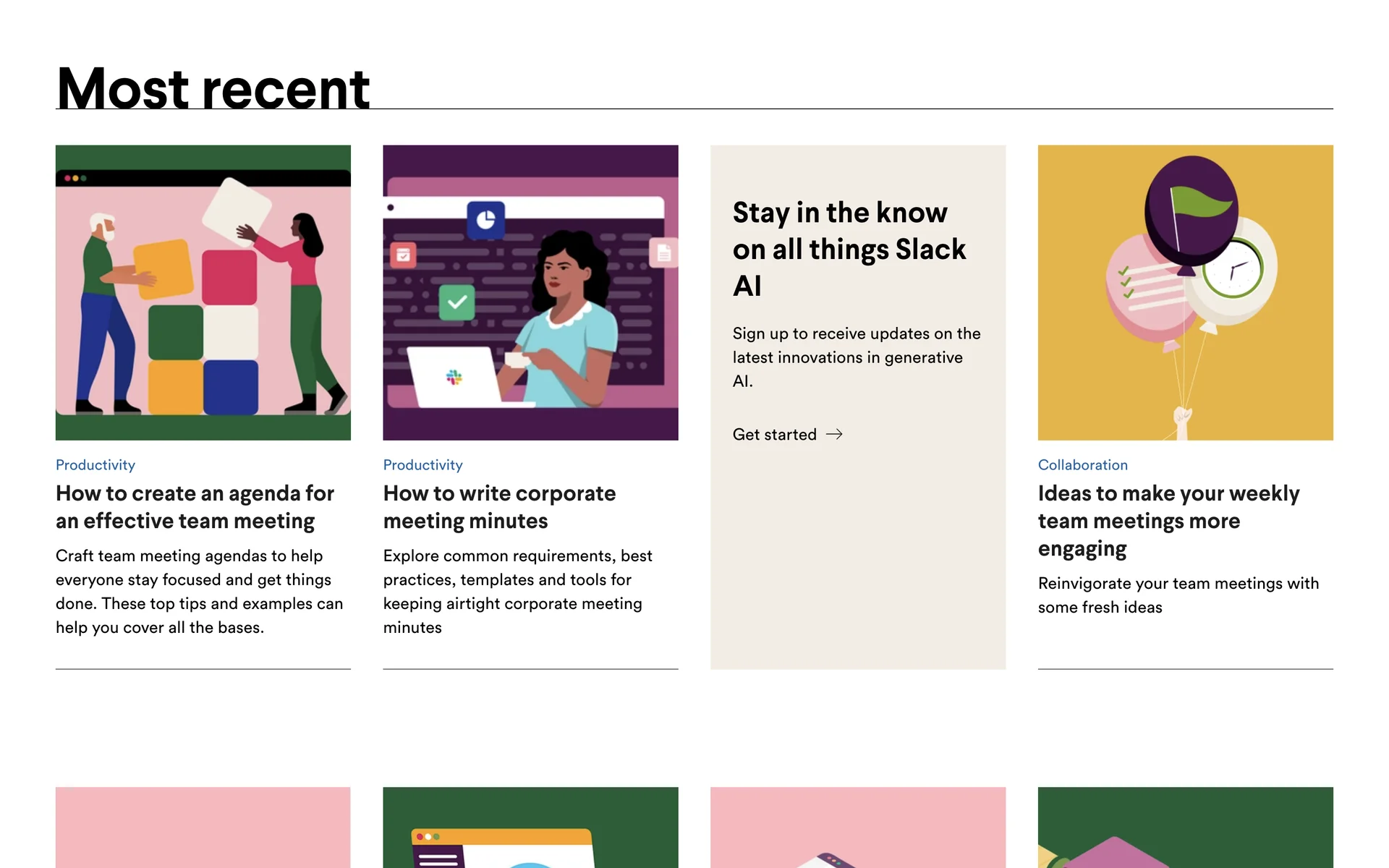The height and width of the screenshot is (868, 1389).
Task: Open 'How to create an agenda' headline
Action: [195, 506]
